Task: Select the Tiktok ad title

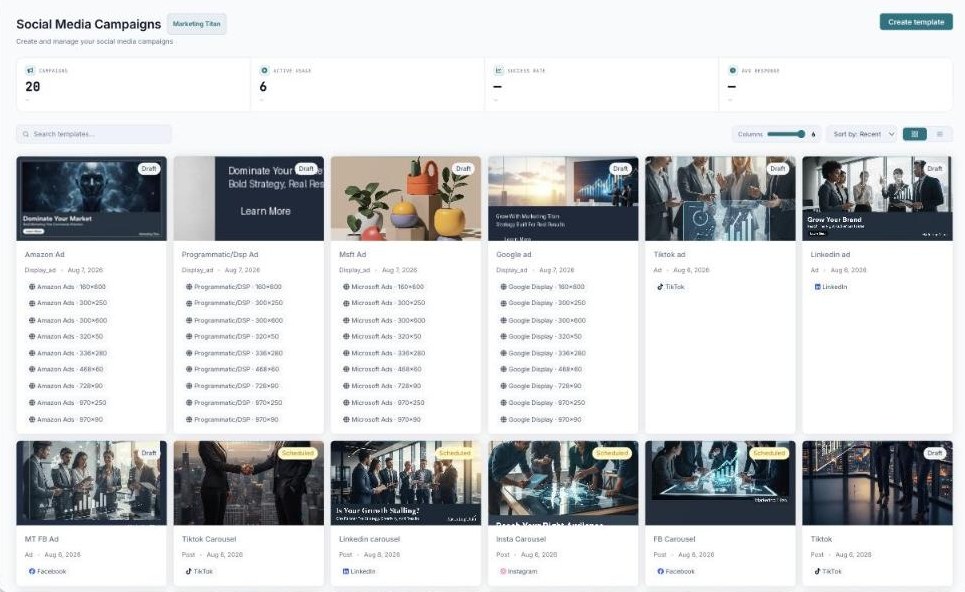Action: pyautogui.click(x=669, y=254)
